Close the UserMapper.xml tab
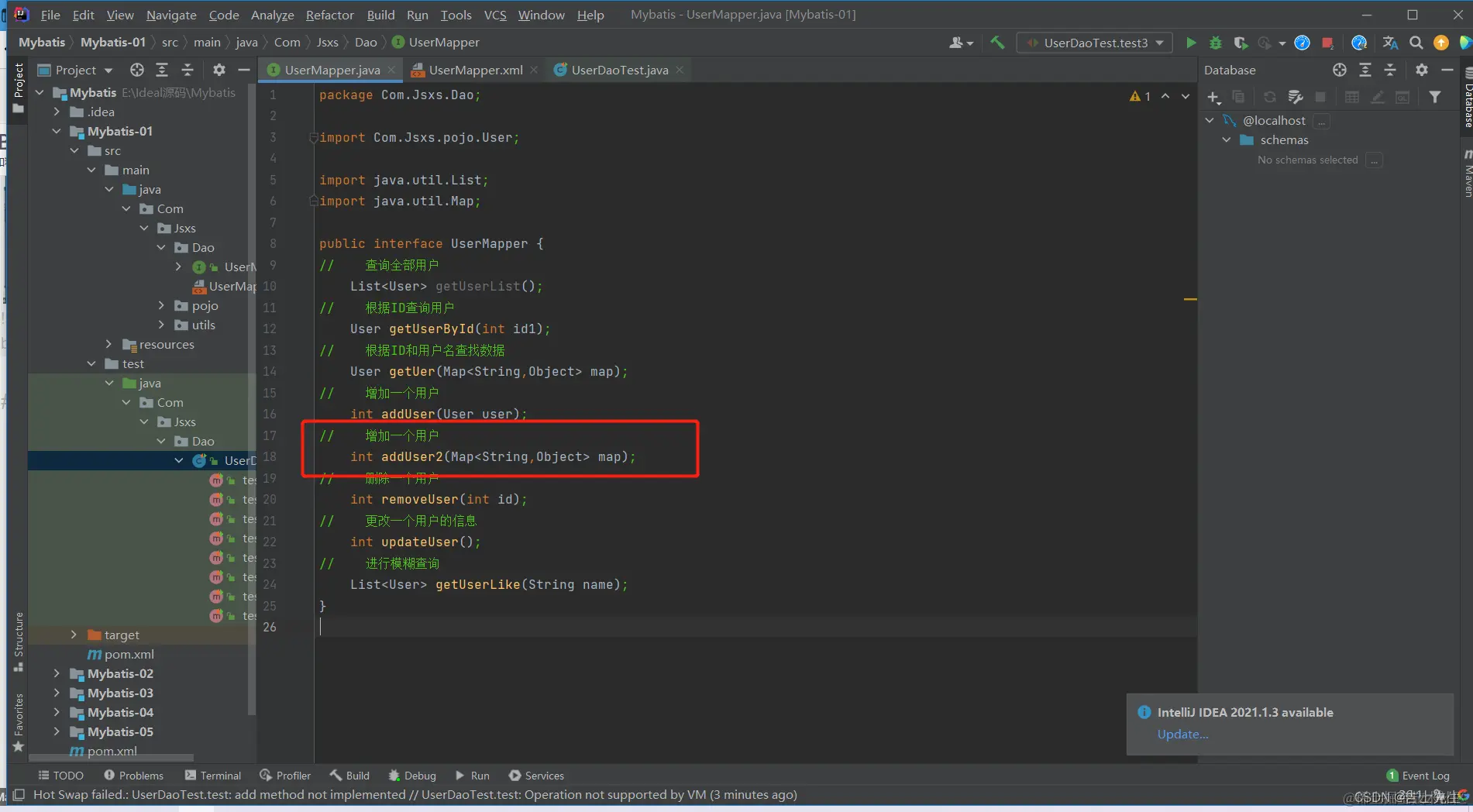Image resolution: width=1473 pixels, height=812 pixels. [534, 70]
